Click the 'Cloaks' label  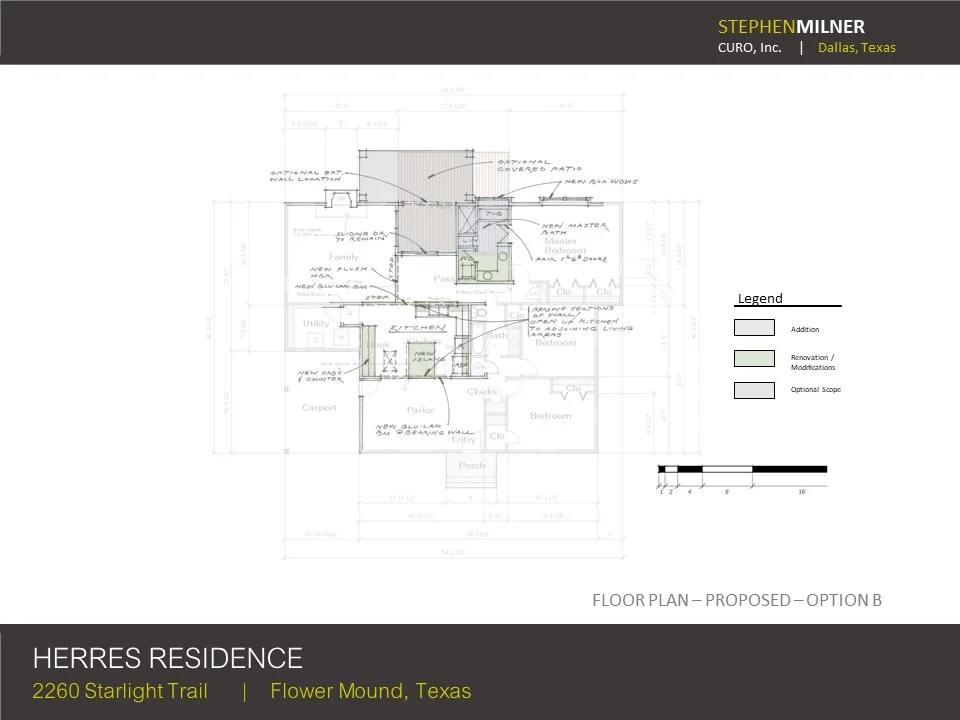(482, 391)
